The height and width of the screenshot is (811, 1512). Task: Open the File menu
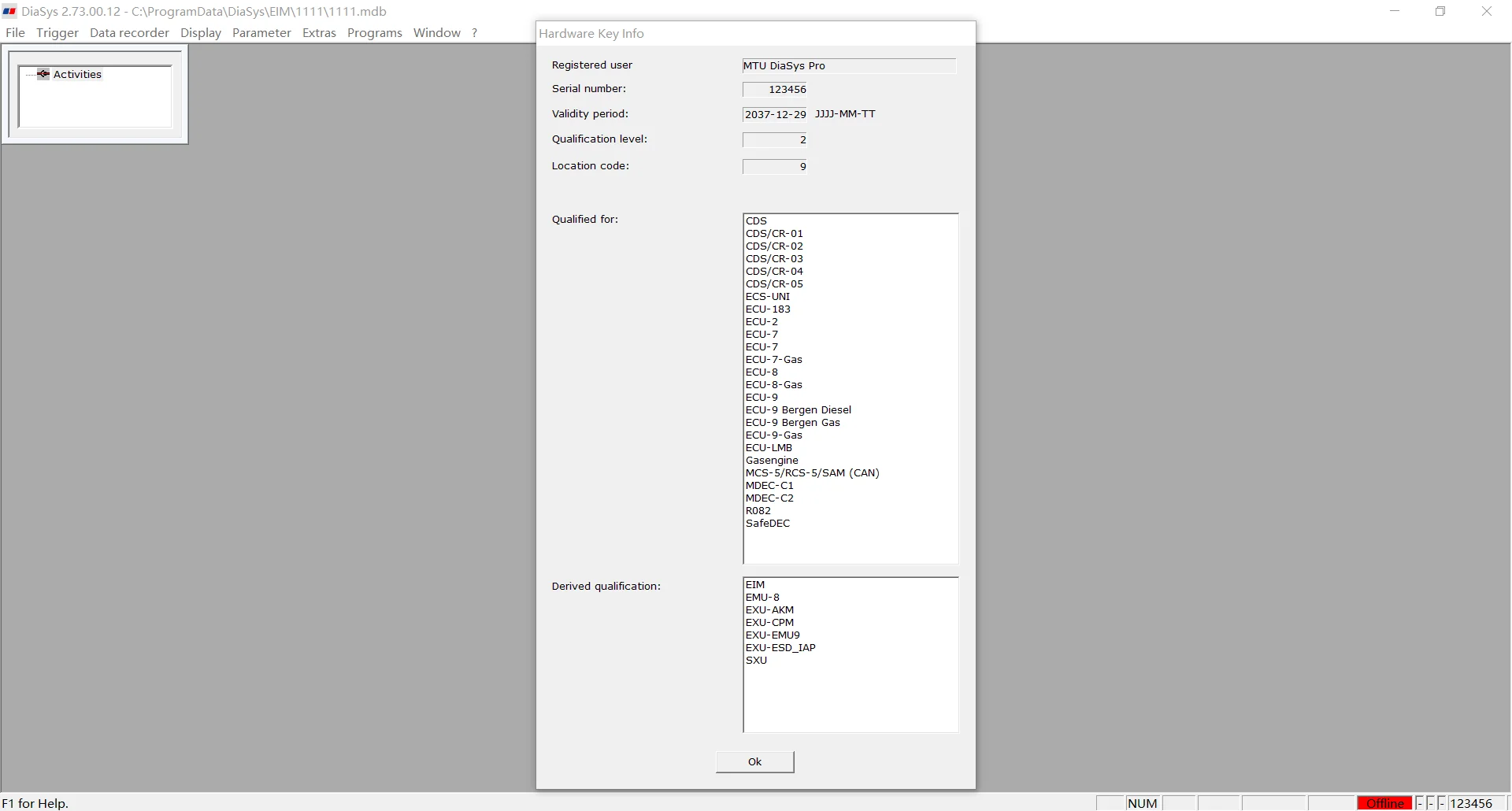(x=15, y=33)
